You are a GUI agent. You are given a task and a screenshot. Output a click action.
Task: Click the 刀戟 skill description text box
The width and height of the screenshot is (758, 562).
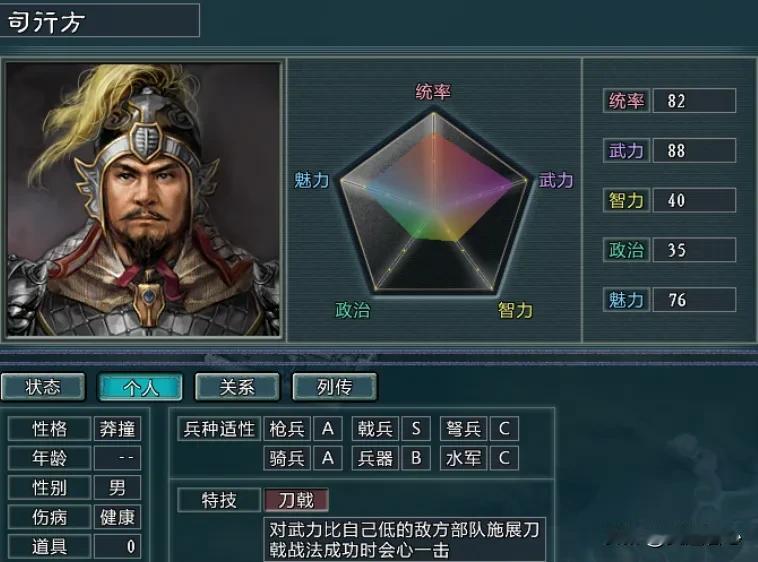(405, 540)
